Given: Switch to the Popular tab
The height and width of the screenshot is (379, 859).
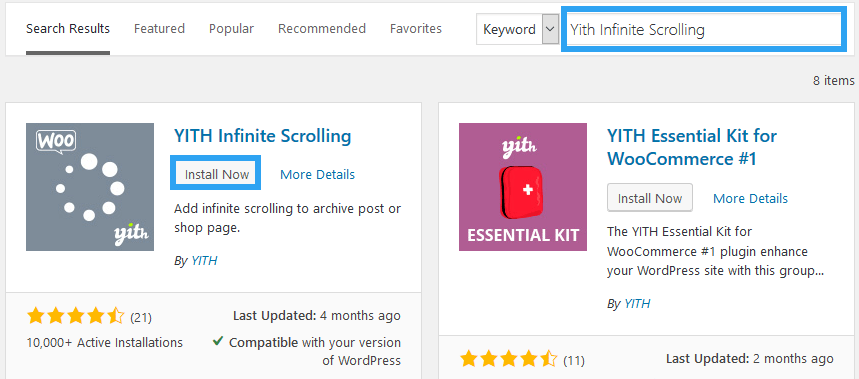Looking at the screenshot, I should point(231,28).
